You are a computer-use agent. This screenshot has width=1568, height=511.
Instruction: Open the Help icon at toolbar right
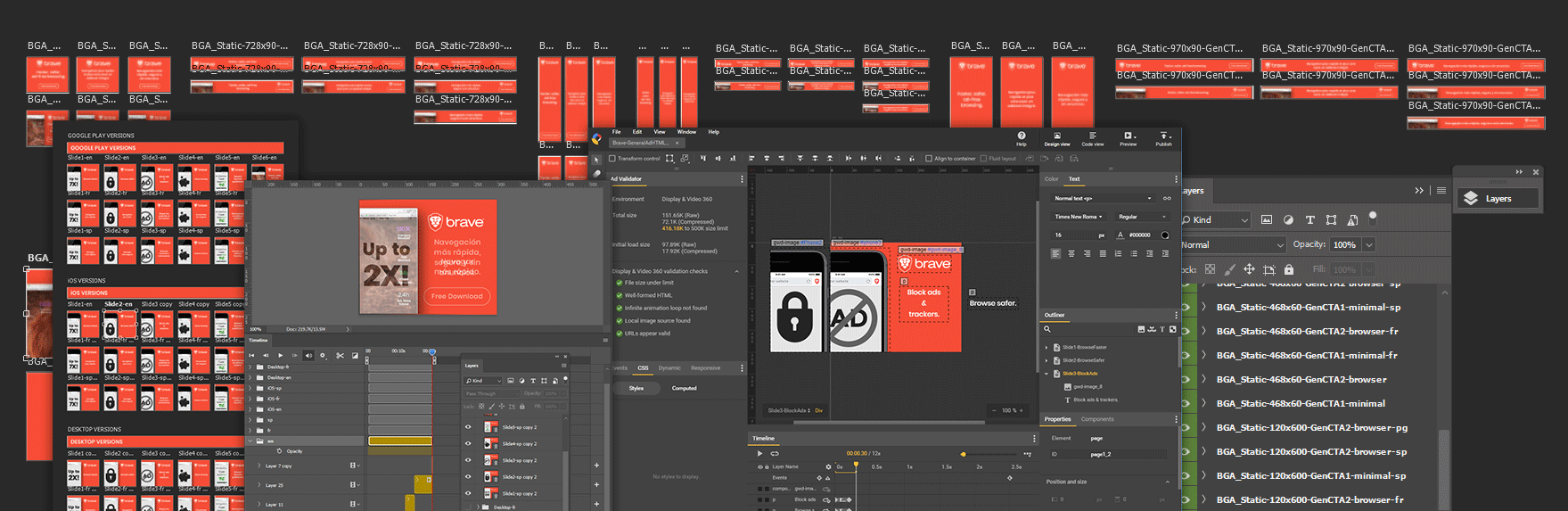(x=1022, y=139)
